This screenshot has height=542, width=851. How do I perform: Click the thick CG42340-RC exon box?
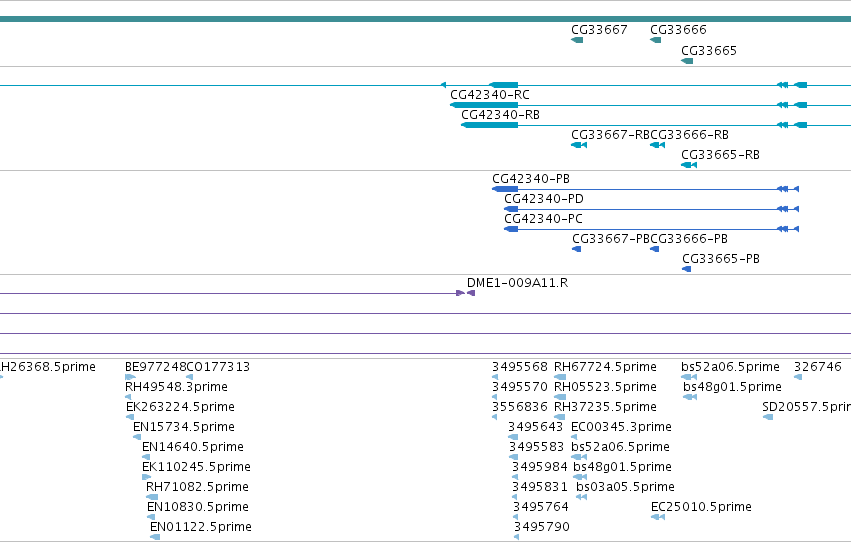[x=484, y=105]
